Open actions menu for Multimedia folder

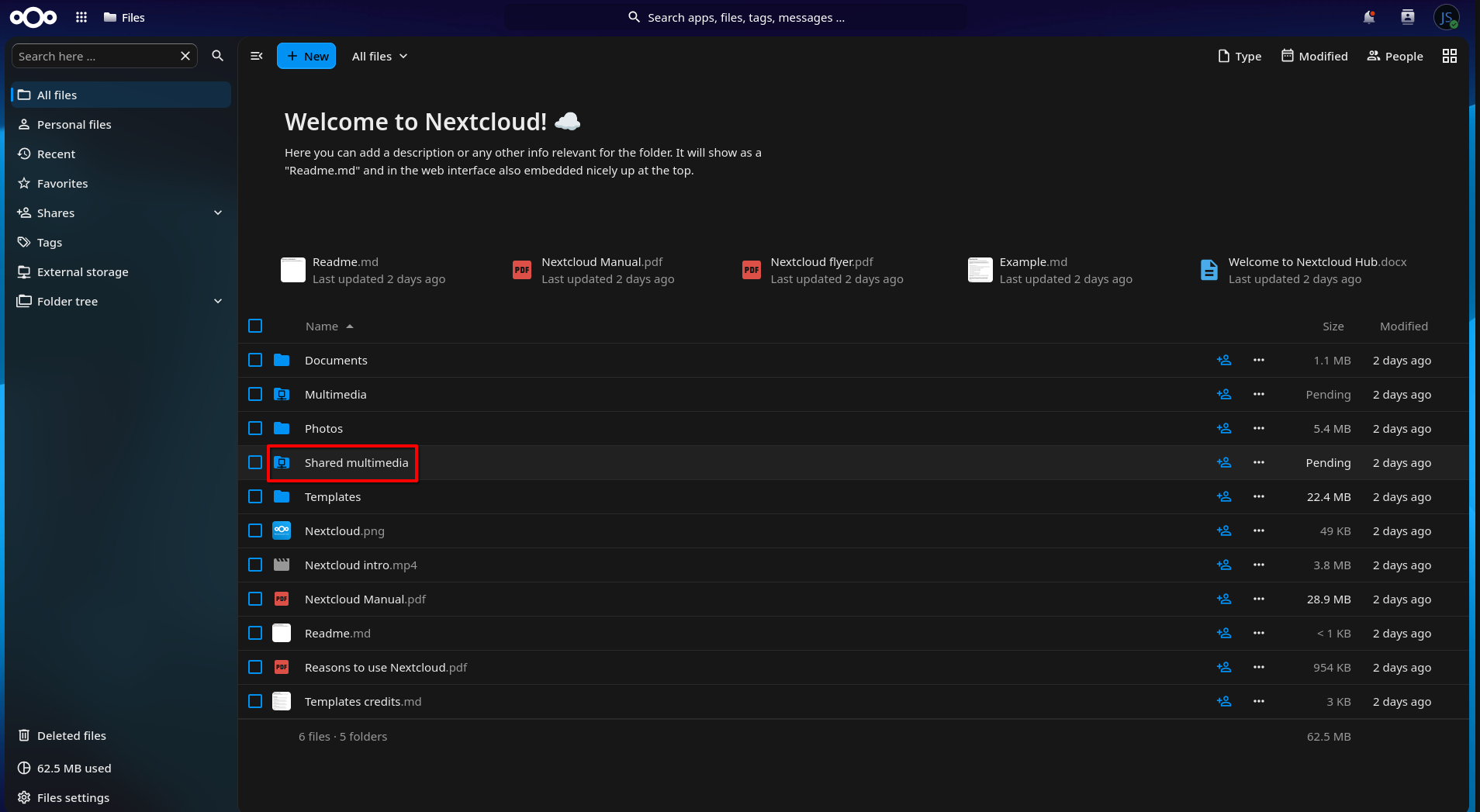(x=1259, y=394)
